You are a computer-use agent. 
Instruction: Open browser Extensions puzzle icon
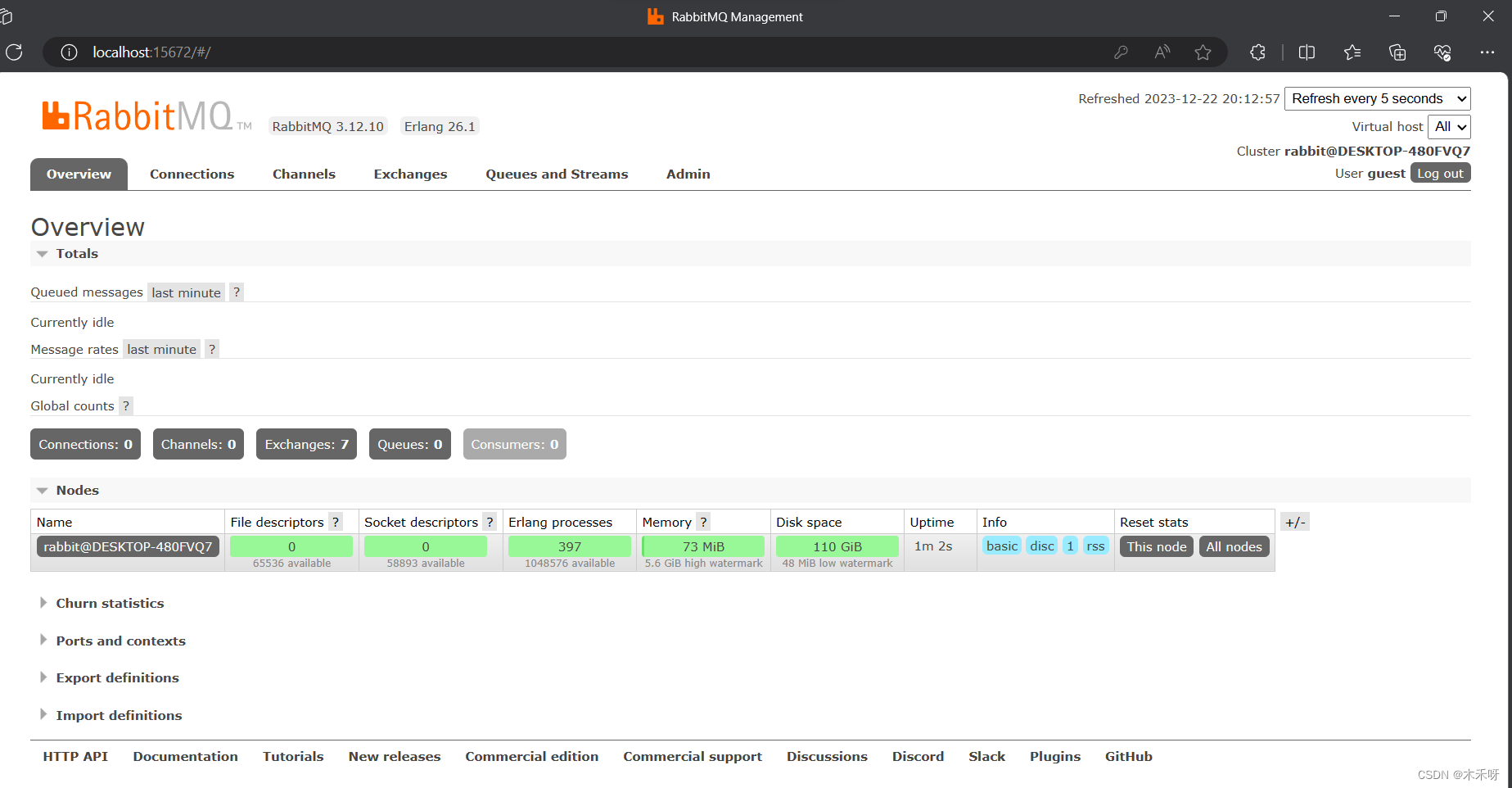(1258, 52)
